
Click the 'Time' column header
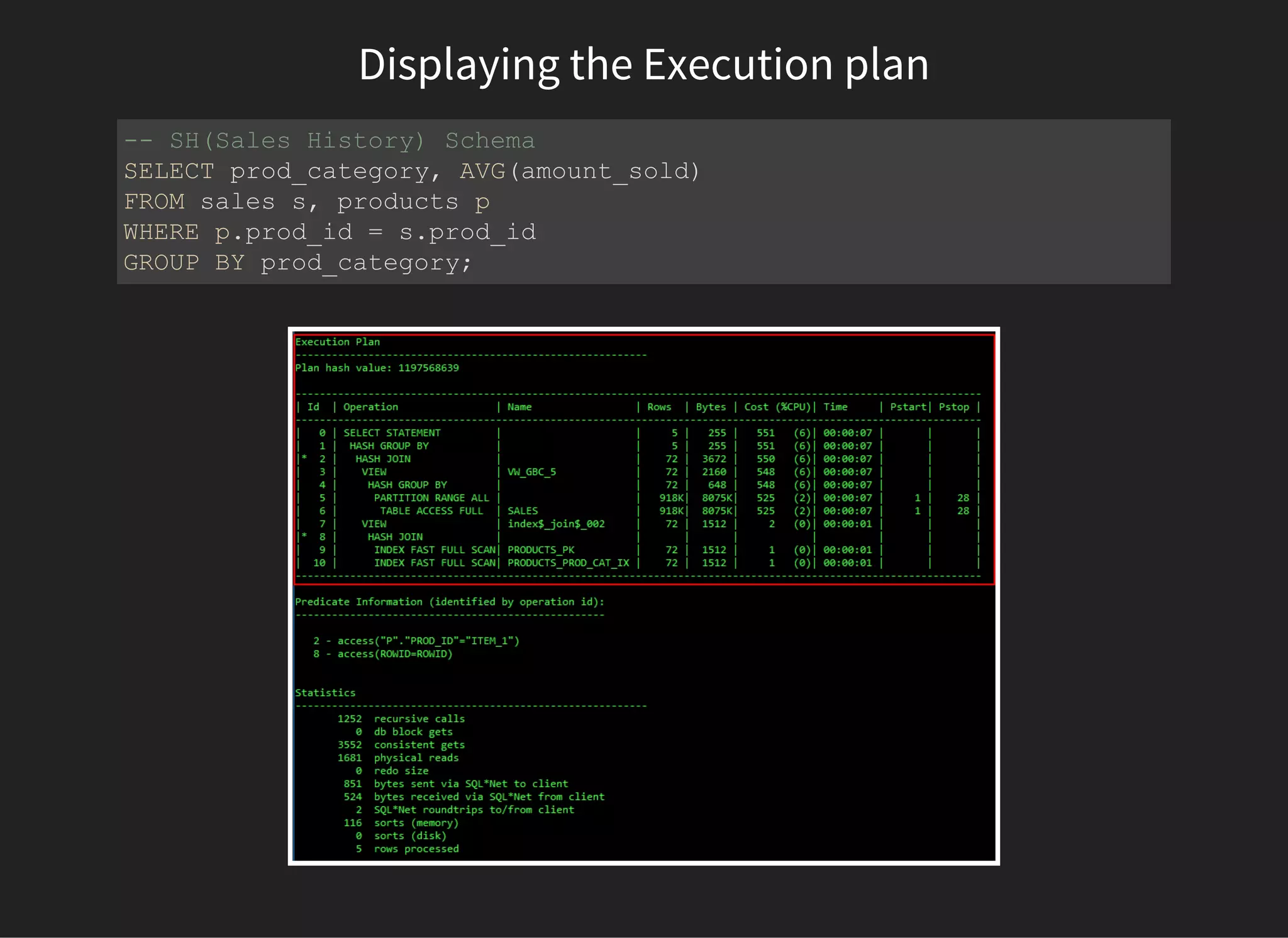(835, 407)
